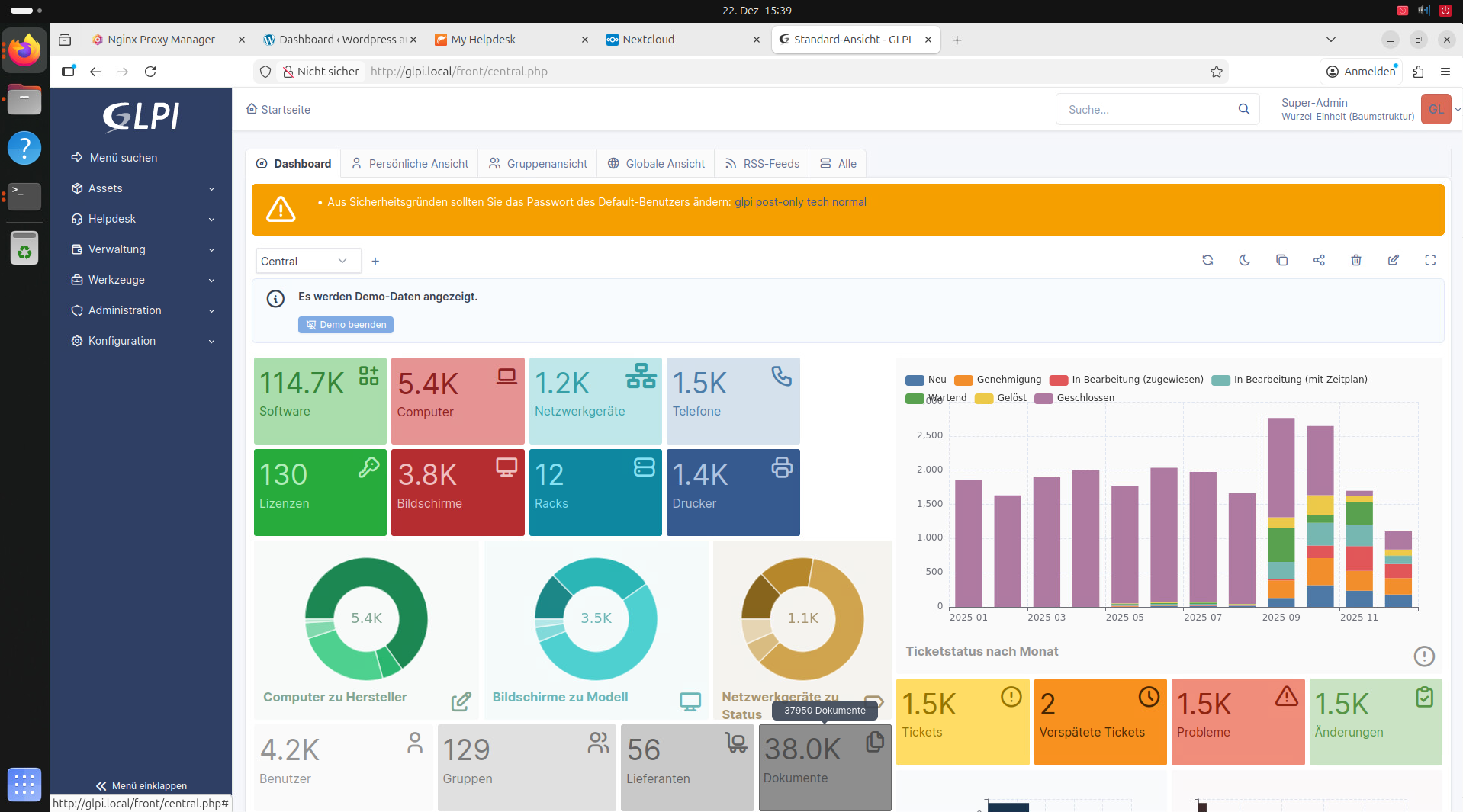
Task: Toggle the Geschlossen legend swatch in chart
Action: coord(1043,398)
